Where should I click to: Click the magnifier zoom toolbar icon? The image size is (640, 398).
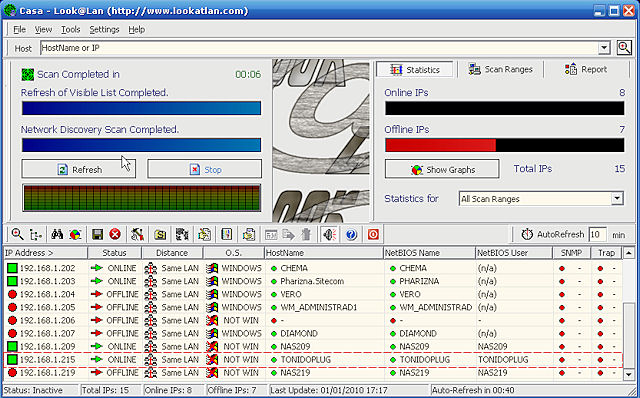(17, 234)
